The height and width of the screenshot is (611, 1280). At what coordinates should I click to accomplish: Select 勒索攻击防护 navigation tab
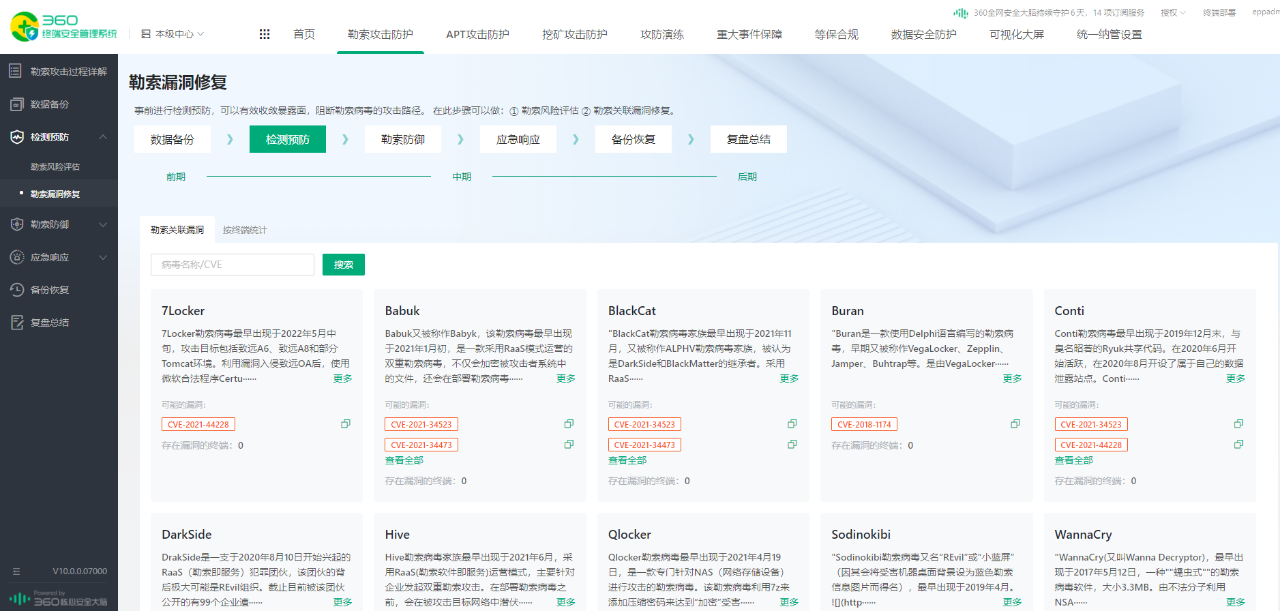point(380,34)
